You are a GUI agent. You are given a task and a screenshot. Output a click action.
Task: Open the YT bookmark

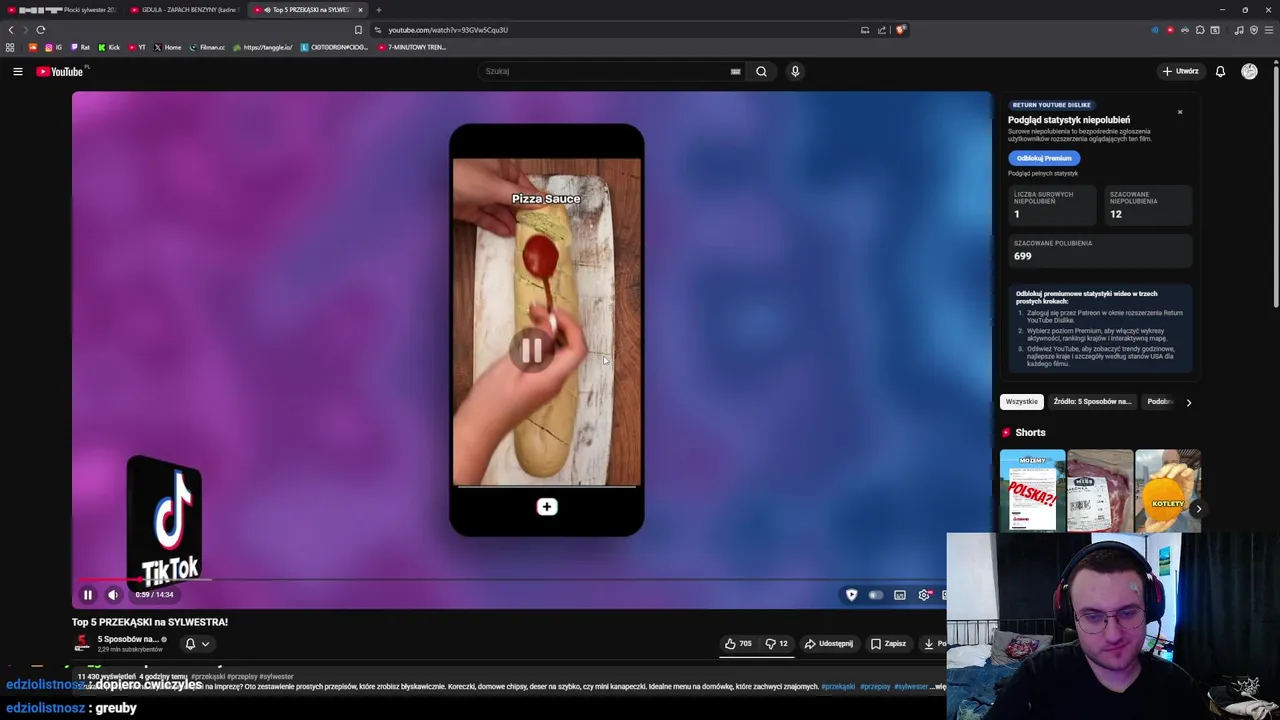point(137,47)
